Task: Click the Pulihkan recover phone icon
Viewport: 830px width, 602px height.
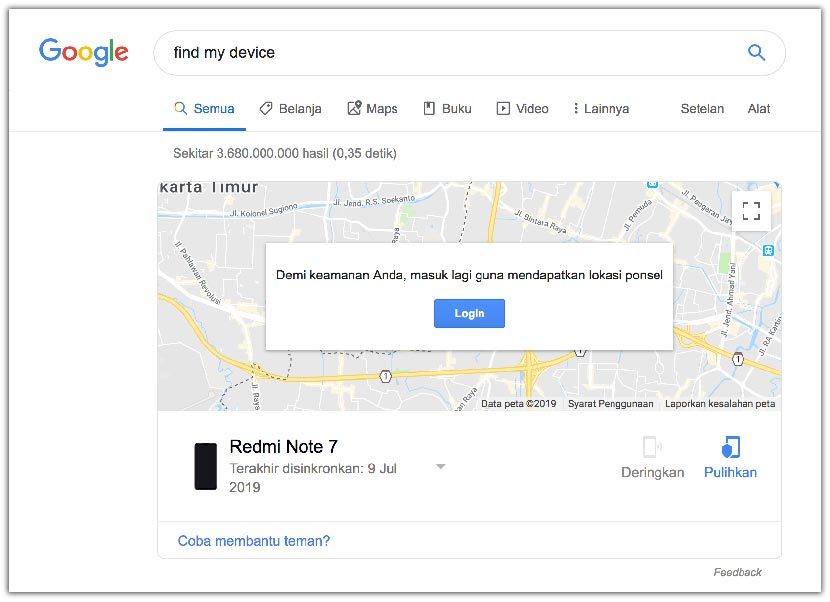Action: click(730, 447)
